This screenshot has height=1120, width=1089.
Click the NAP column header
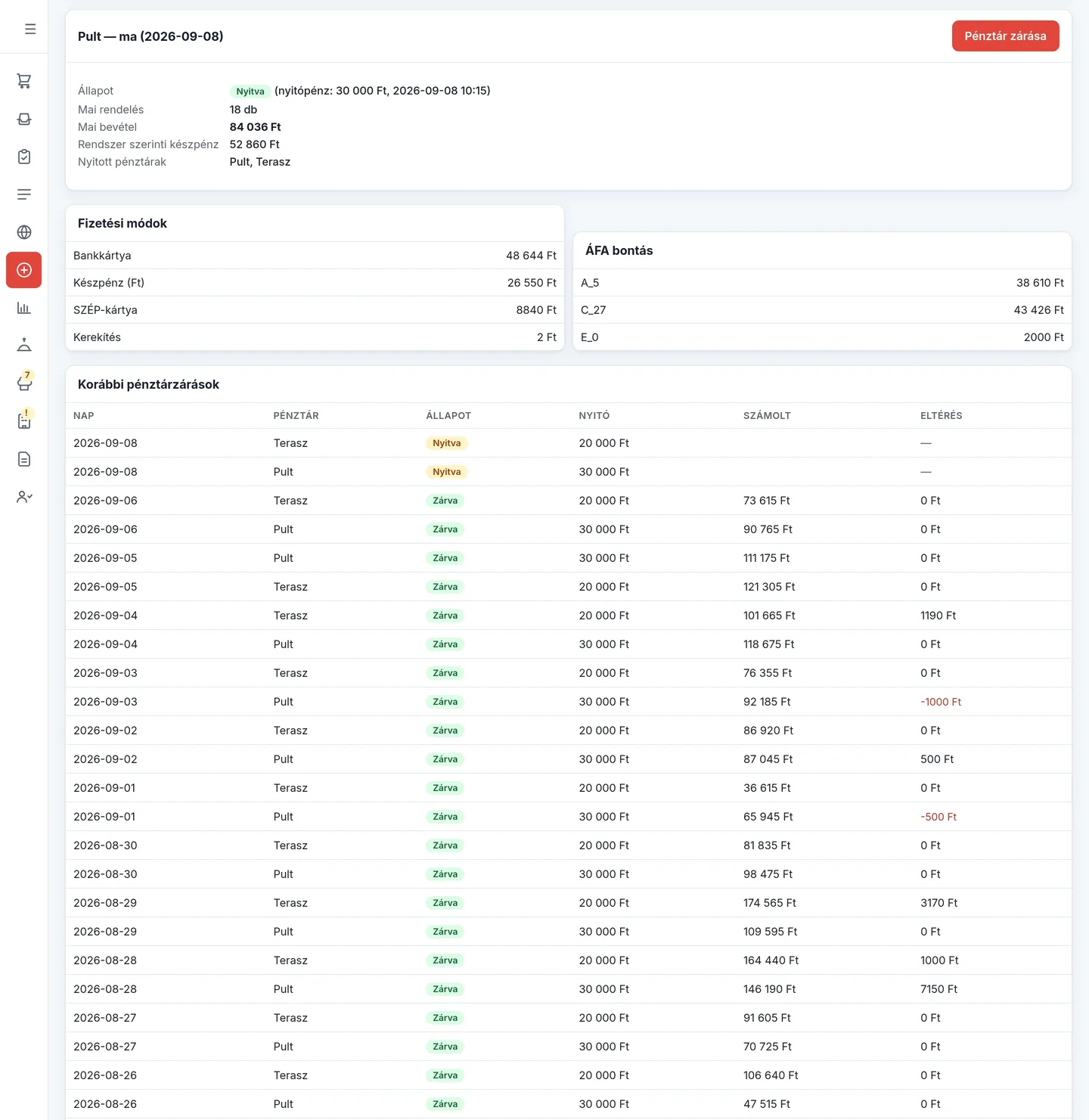pyautogui.click(x=84, y=416)
